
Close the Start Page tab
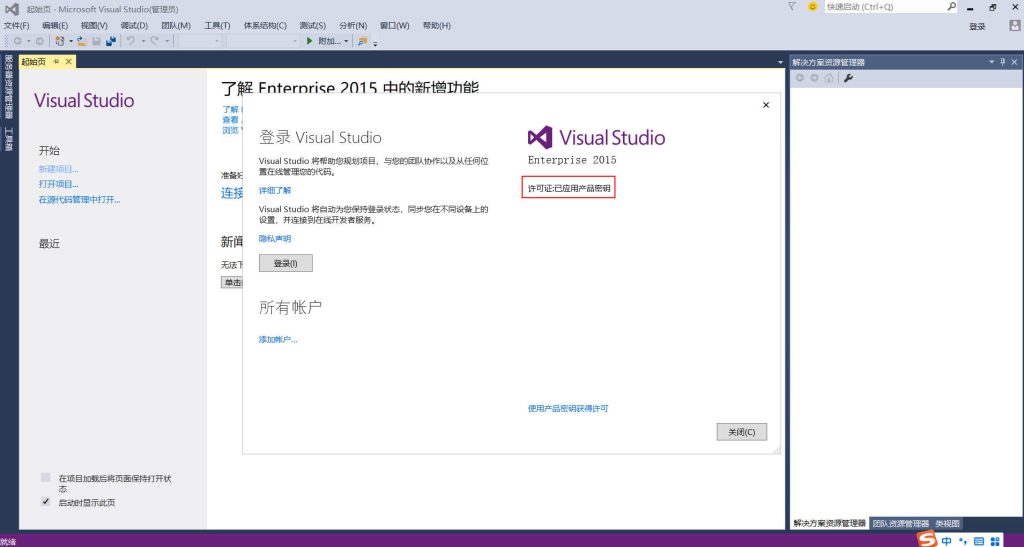point(69,61)
